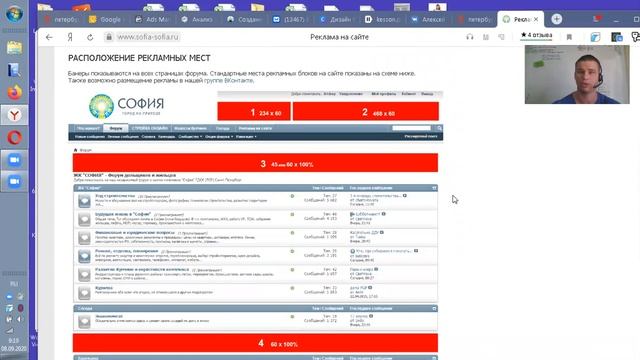Open the 'Навигация' dropdown
Screen dimensions: 640x360
246,137
